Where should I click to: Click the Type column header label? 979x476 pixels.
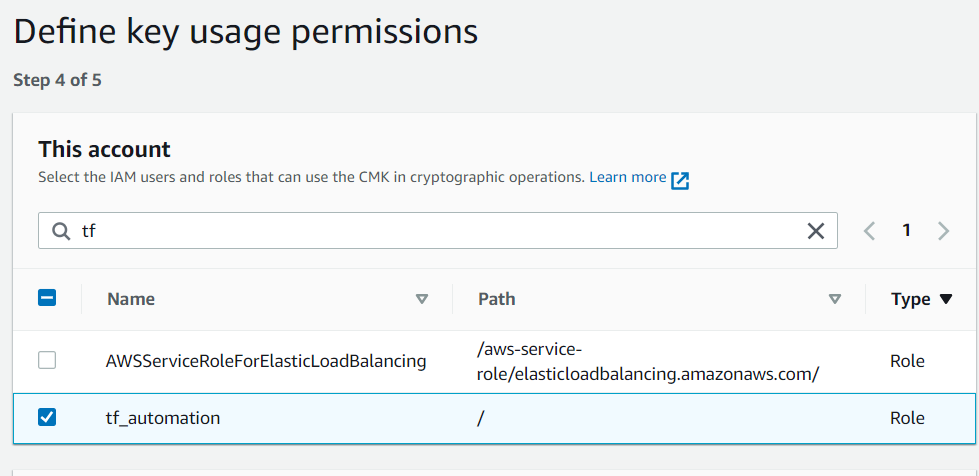(910, 300)
